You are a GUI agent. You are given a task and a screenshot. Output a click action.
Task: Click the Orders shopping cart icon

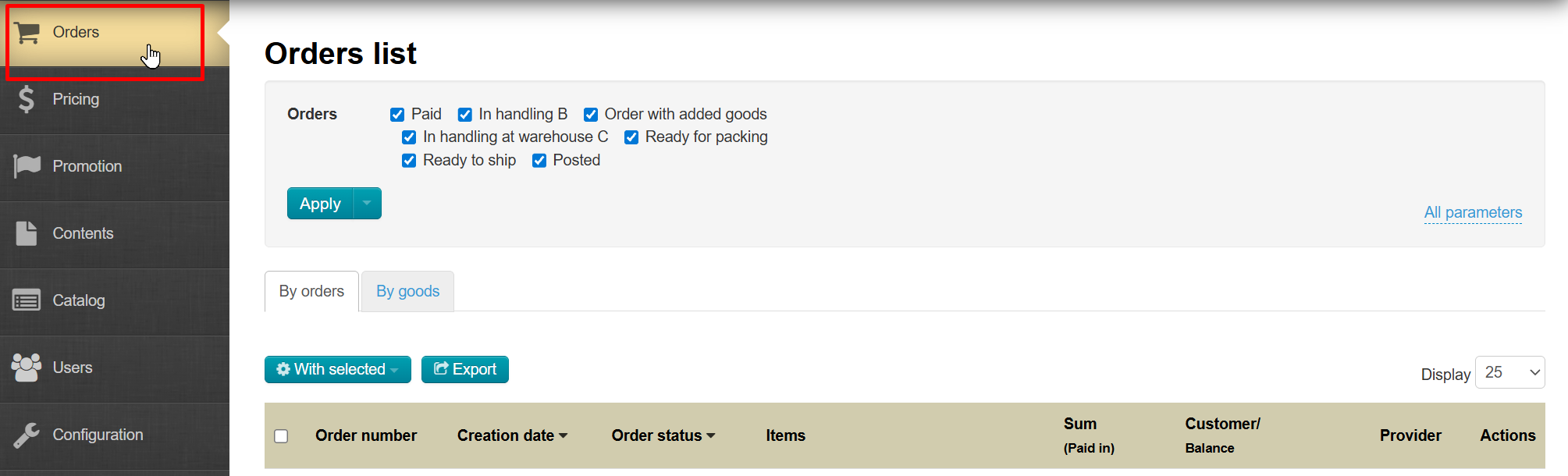(27, 33)
